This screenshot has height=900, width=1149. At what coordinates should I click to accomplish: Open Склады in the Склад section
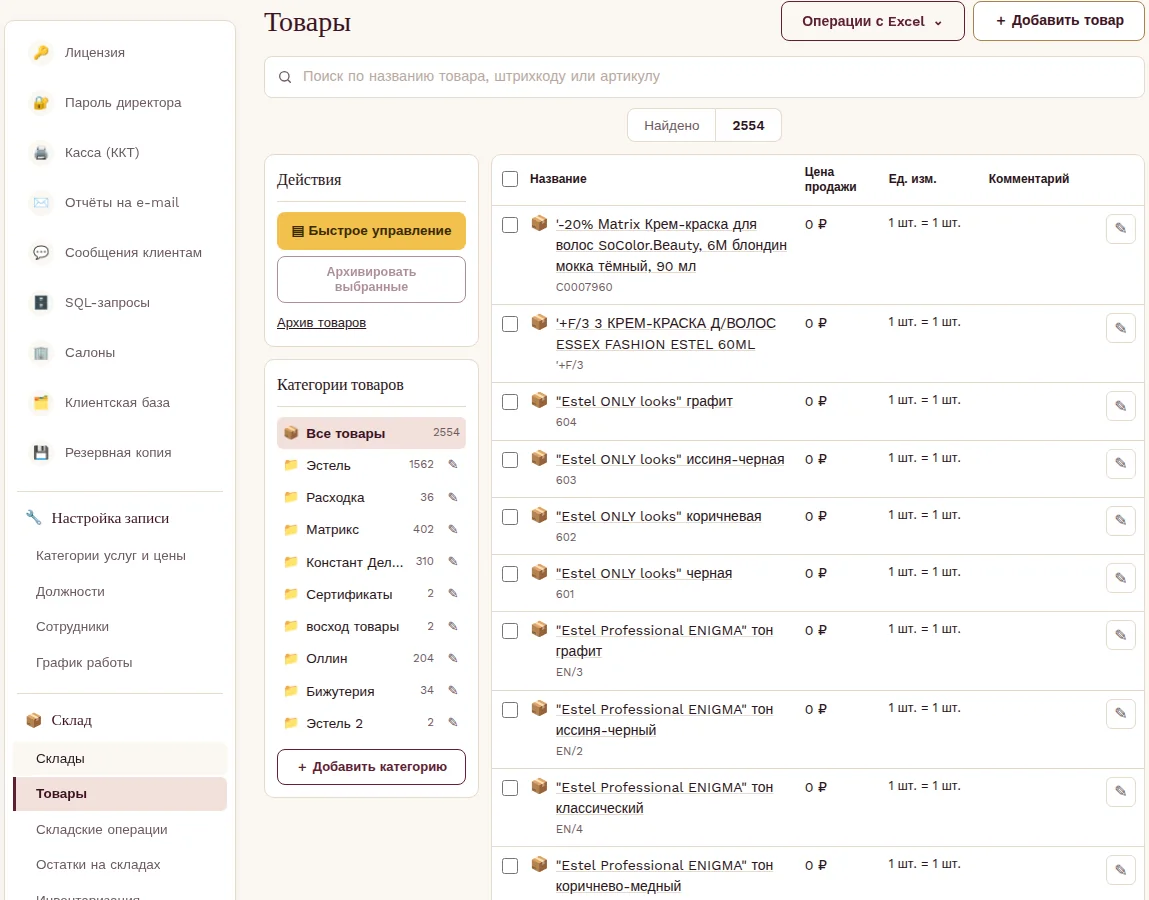[x=120, y=759]
